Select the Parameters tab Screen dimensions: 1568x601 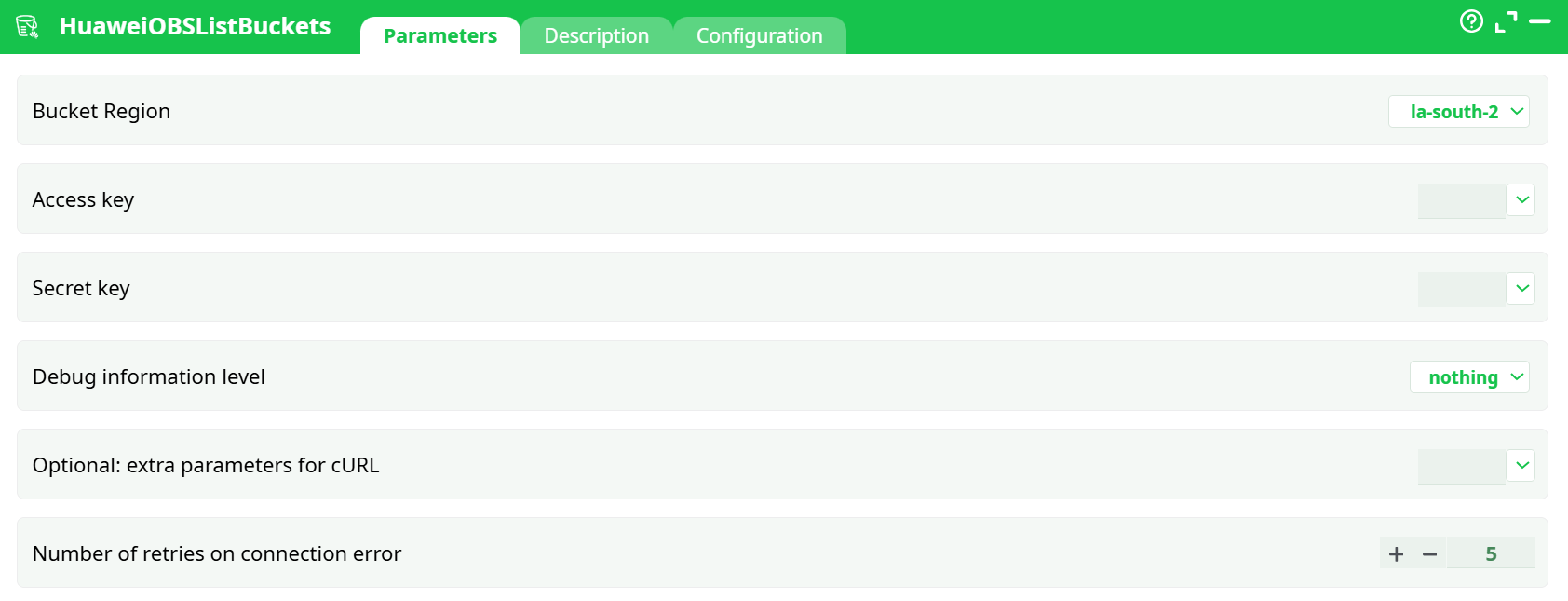(x=439, y=34)
